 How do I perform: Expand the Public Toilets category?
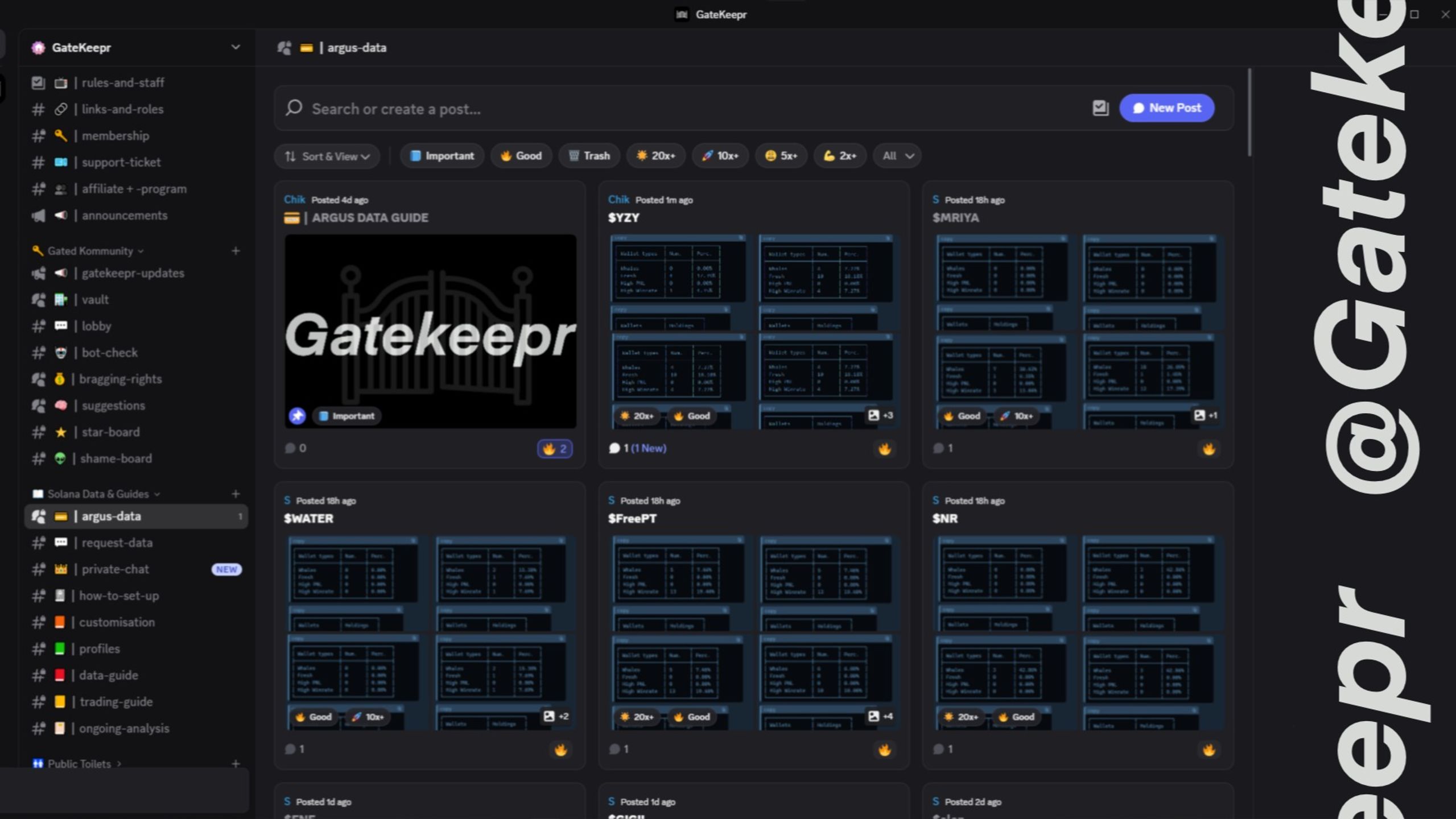pyautogui.click(x=78, y=764)
